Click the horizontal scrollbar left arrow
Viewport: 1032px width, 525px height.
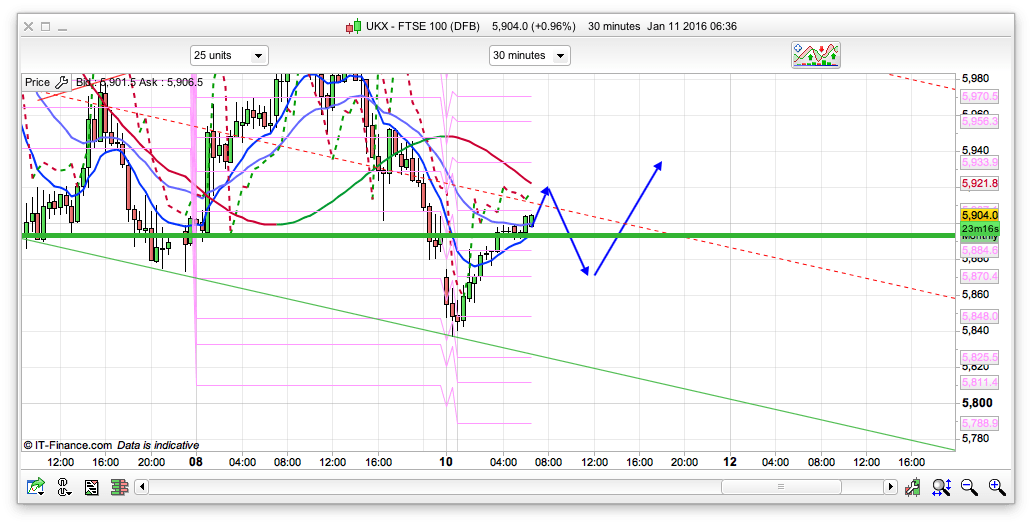click(x=142, y=487)
